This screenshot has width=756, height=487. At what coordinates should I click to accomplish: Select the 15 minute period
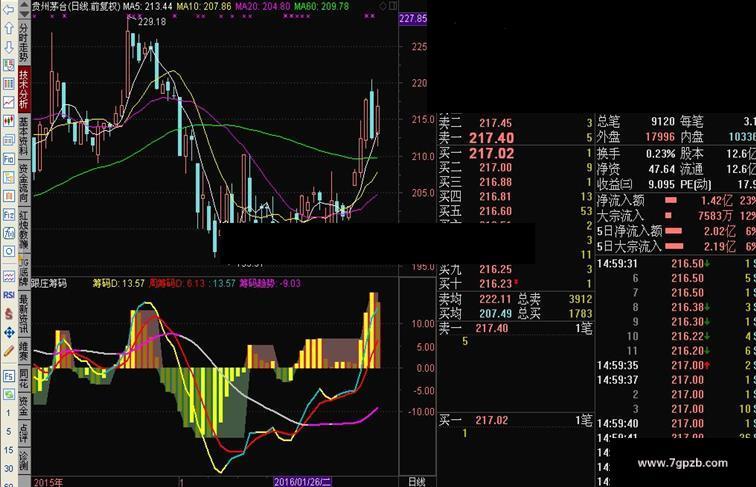coord(8,450)
